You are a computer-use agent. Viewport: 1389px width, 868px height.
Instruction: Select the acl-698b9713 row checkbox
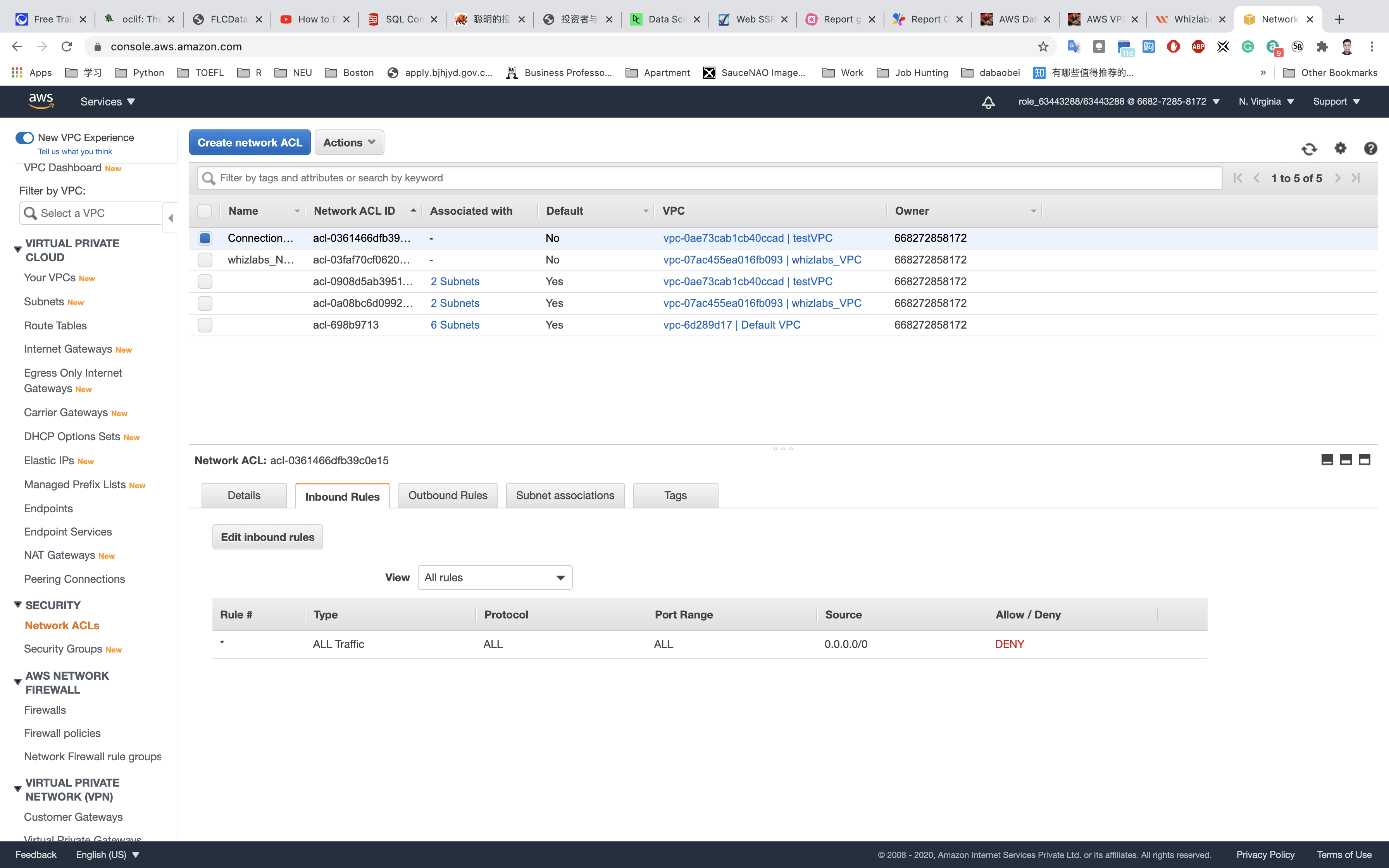pyautogui.click(x=205, y=325)
